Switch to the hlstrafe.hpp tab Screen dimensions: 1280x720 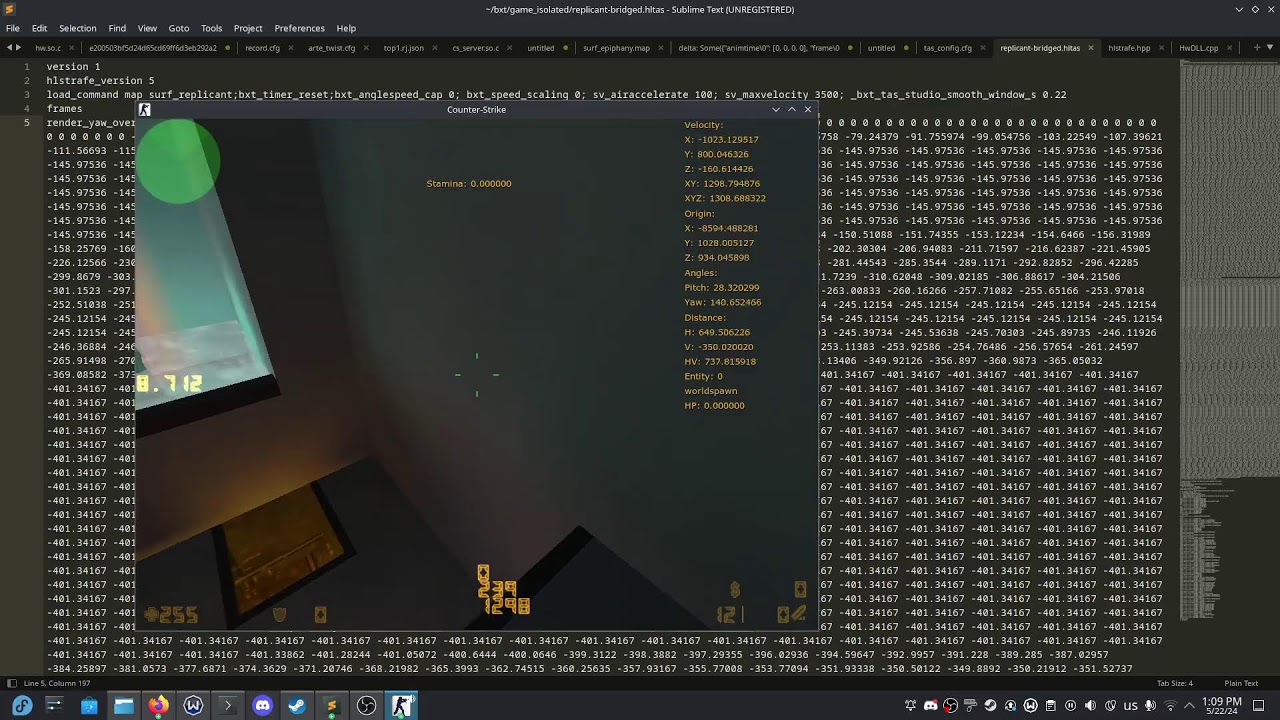point(1129,47)
